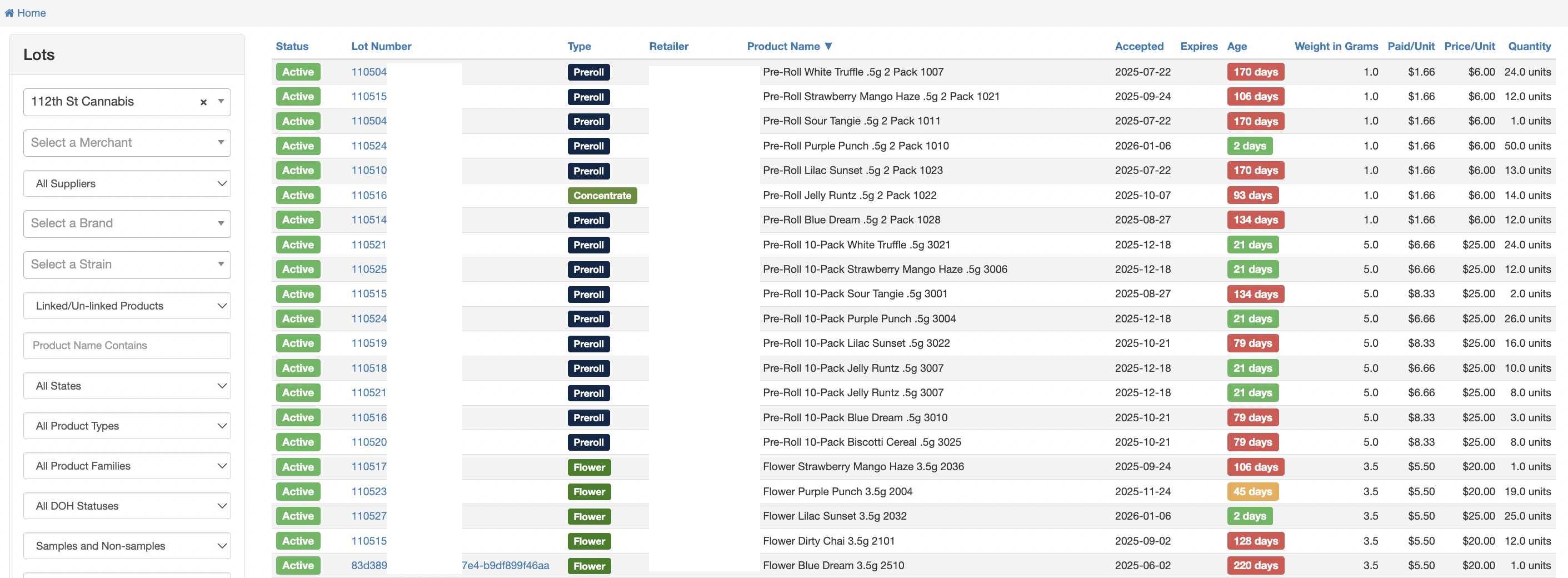Open Samples and Non-samples dropdown
The image size is (1568, 578).
click(x=127, y=546)
